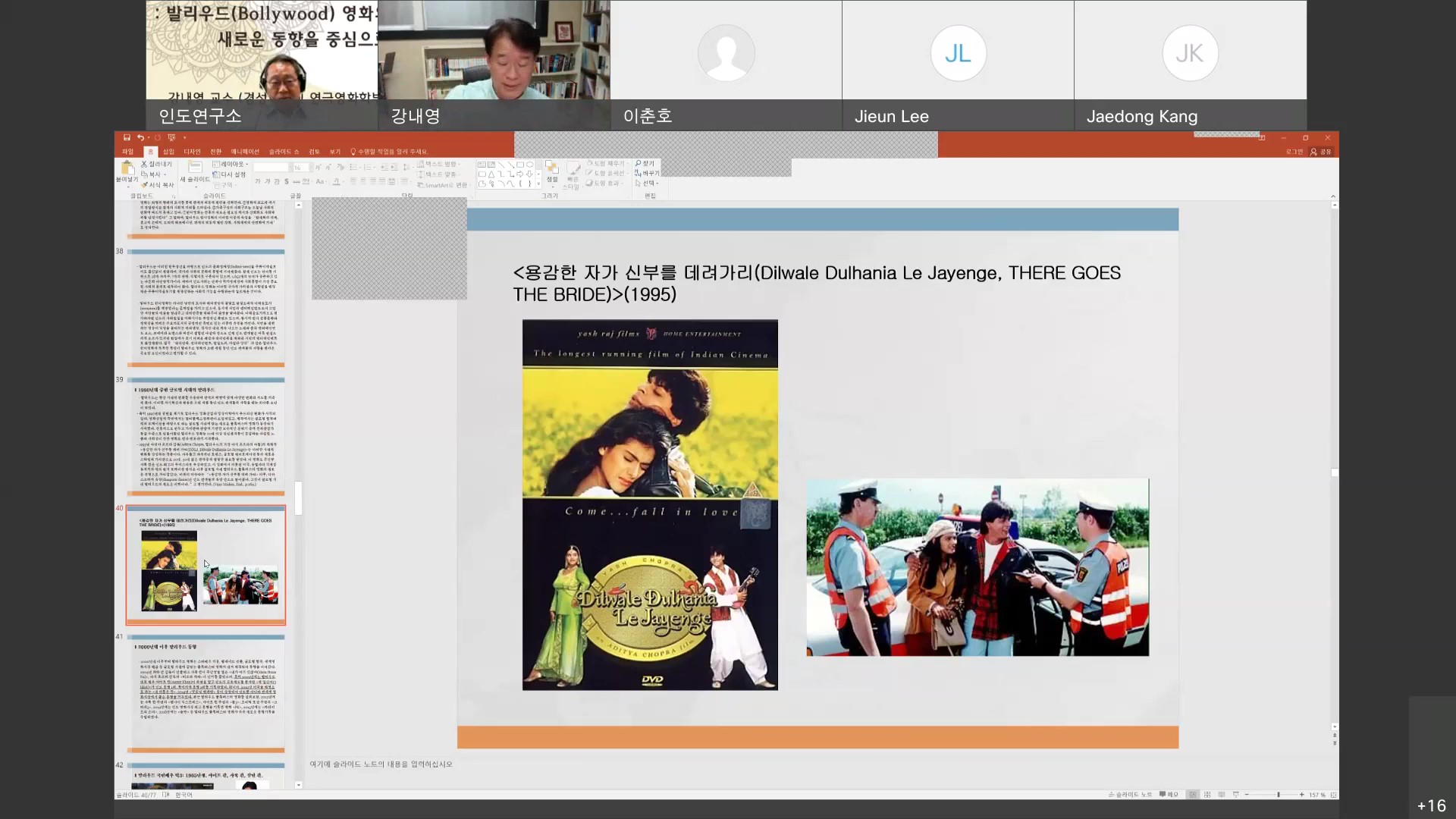The image size is (1456, 819).
Task: Open the font name combo box
Action: pyautogui.click(x=271, y=168)
